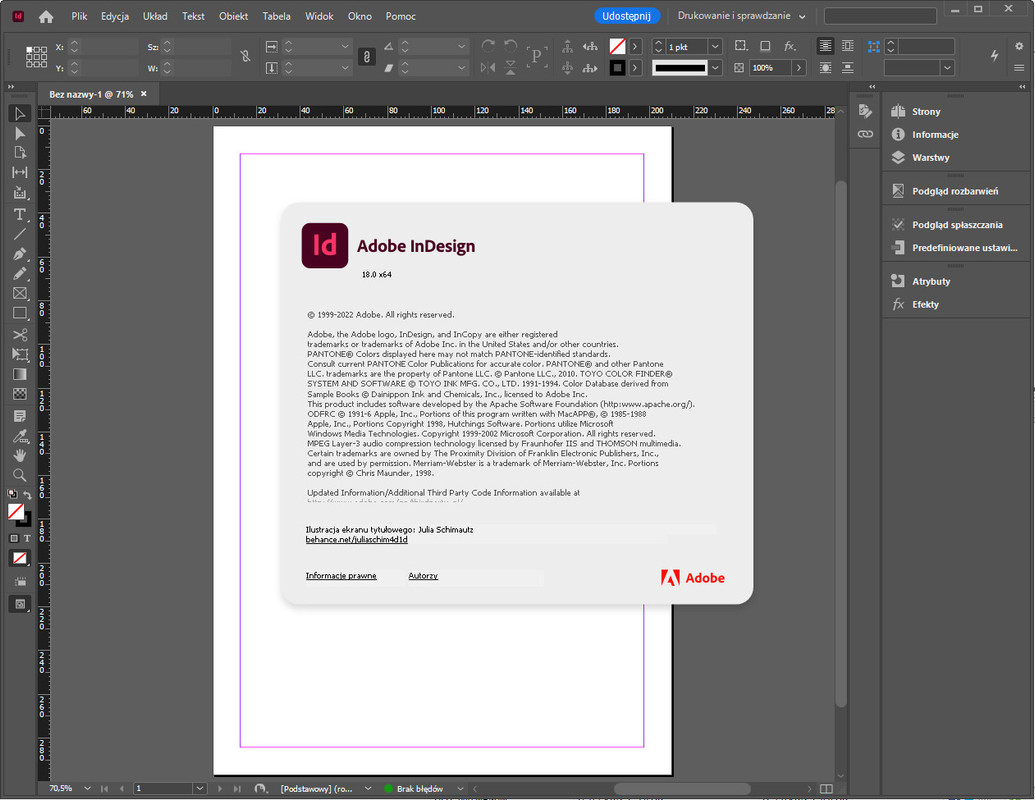Open the [Podstawowy] preflight profile dropdown
Screen dimensions: 1035x800
(368, 789)
